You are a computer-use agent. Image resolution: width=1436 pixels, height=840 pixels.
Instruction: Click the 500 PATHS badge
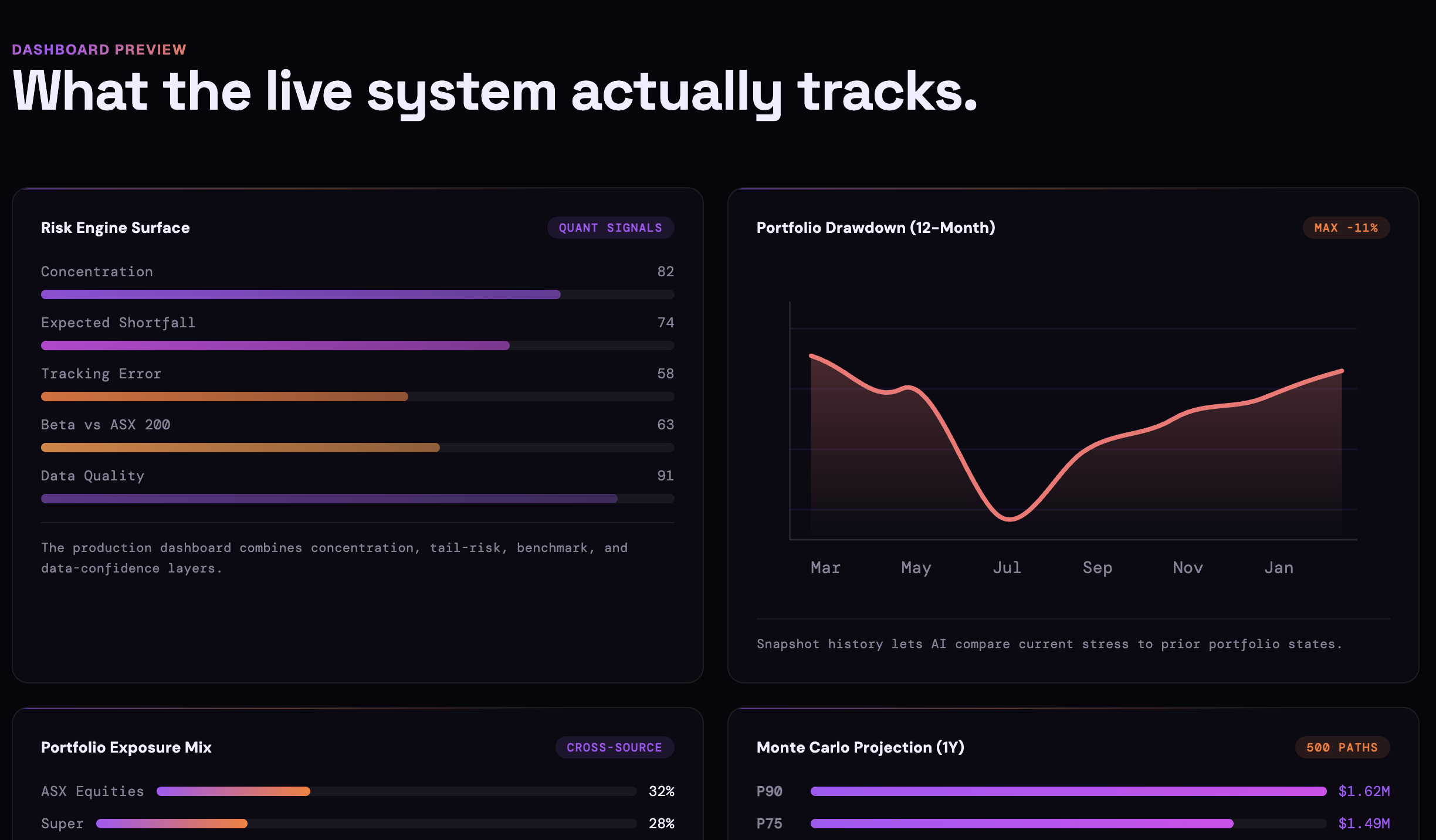pos(1342,747)
